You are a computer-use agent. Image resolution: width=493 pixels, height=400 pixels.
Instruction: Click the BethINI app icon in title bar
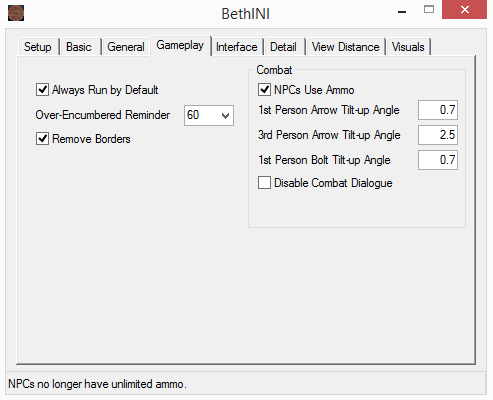pyautogui.click(x=16, y=13)
